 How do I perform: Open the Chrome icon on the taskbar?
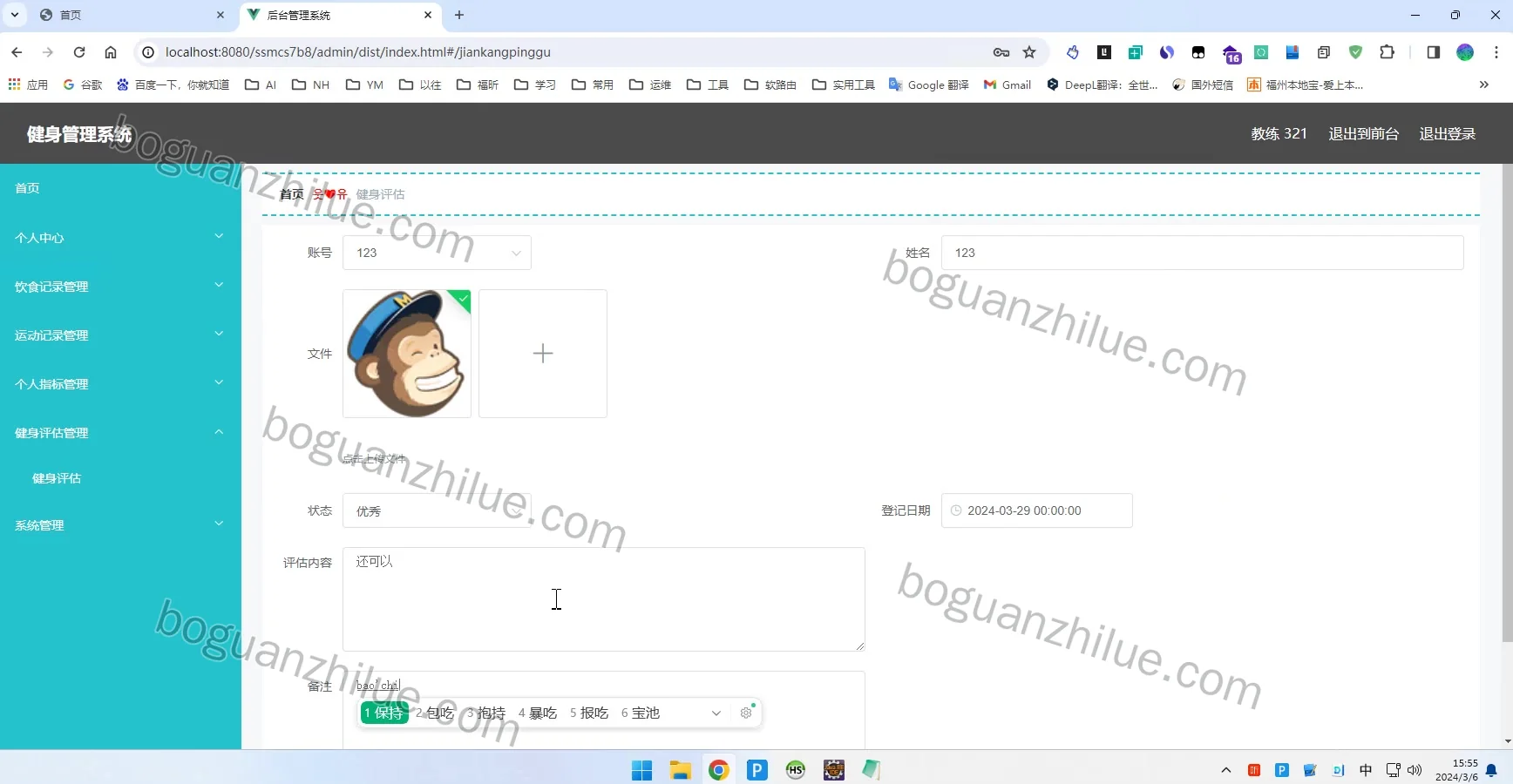click(719, 770)
